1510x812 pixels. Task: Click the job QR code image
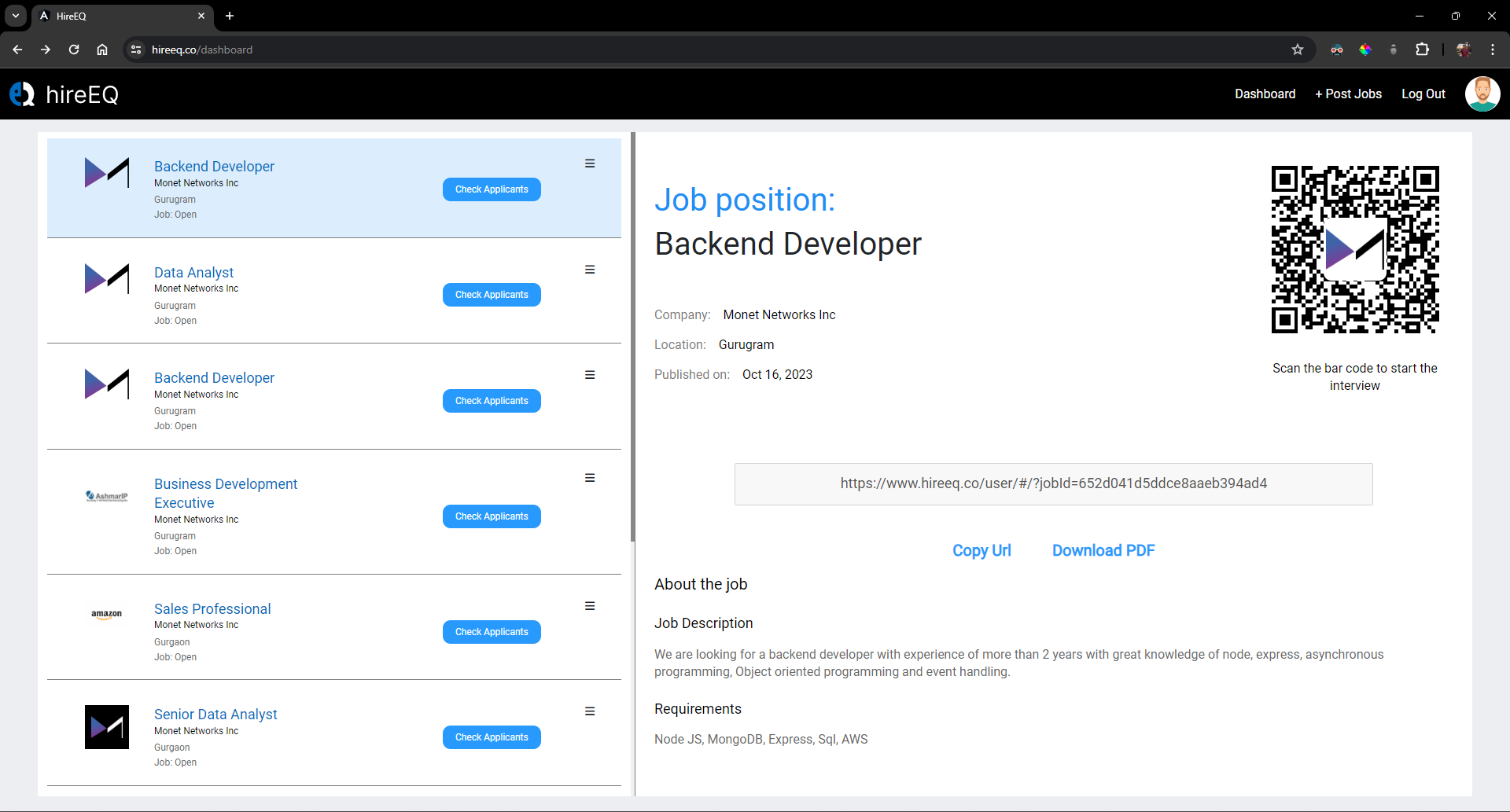pyautogui.click(x=1354, y=249)
